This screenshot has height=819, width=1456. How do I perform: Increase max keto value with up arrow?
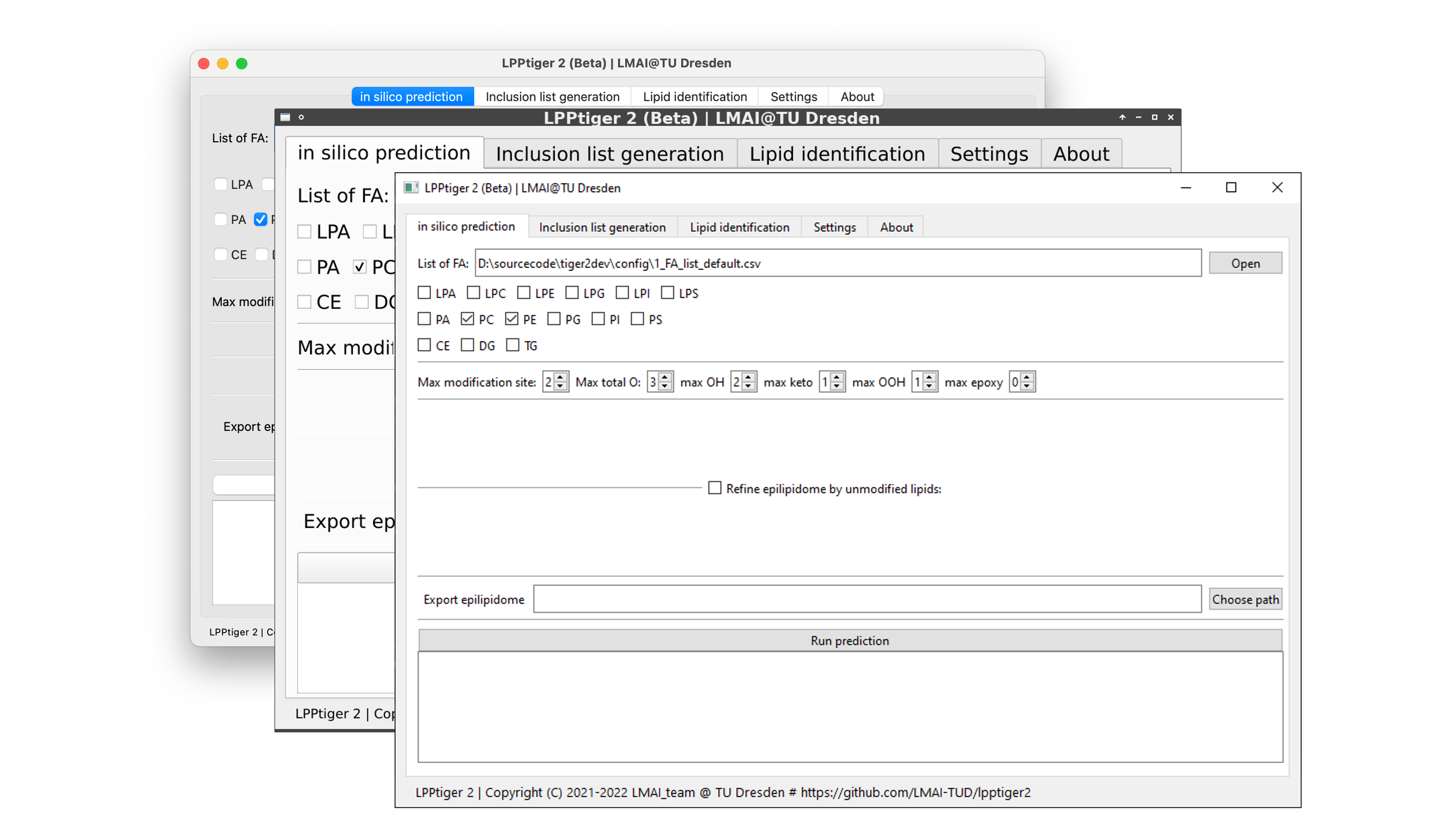pyautogui.click(x=837, y=377)
